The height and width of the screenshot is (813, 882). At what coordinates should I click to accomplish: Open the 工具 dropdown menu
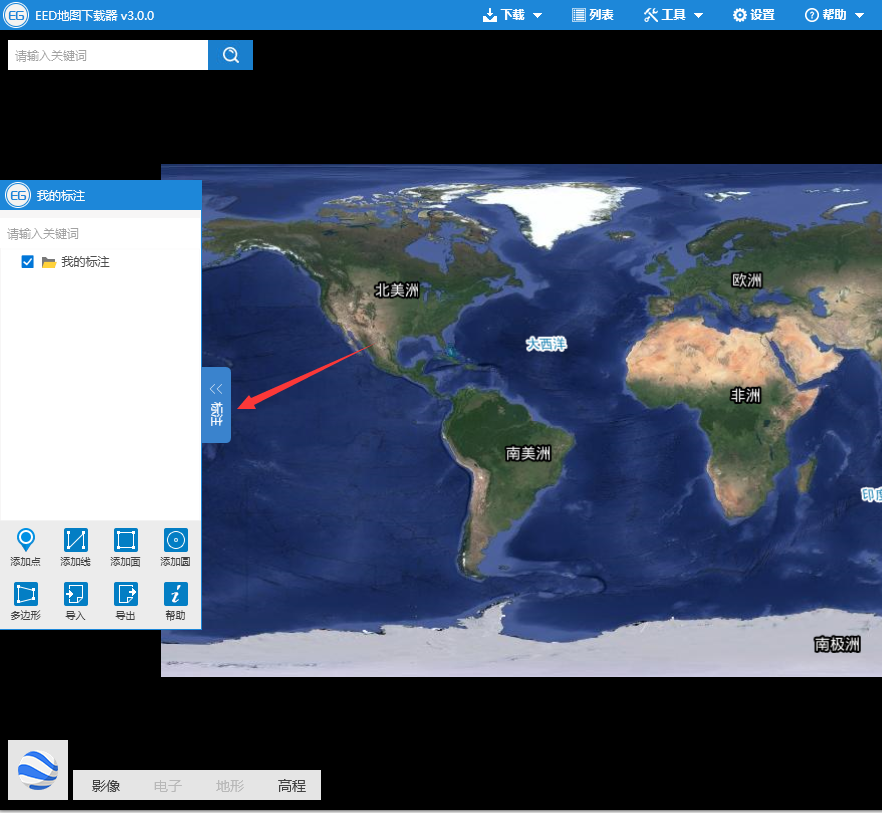point(673,15)
